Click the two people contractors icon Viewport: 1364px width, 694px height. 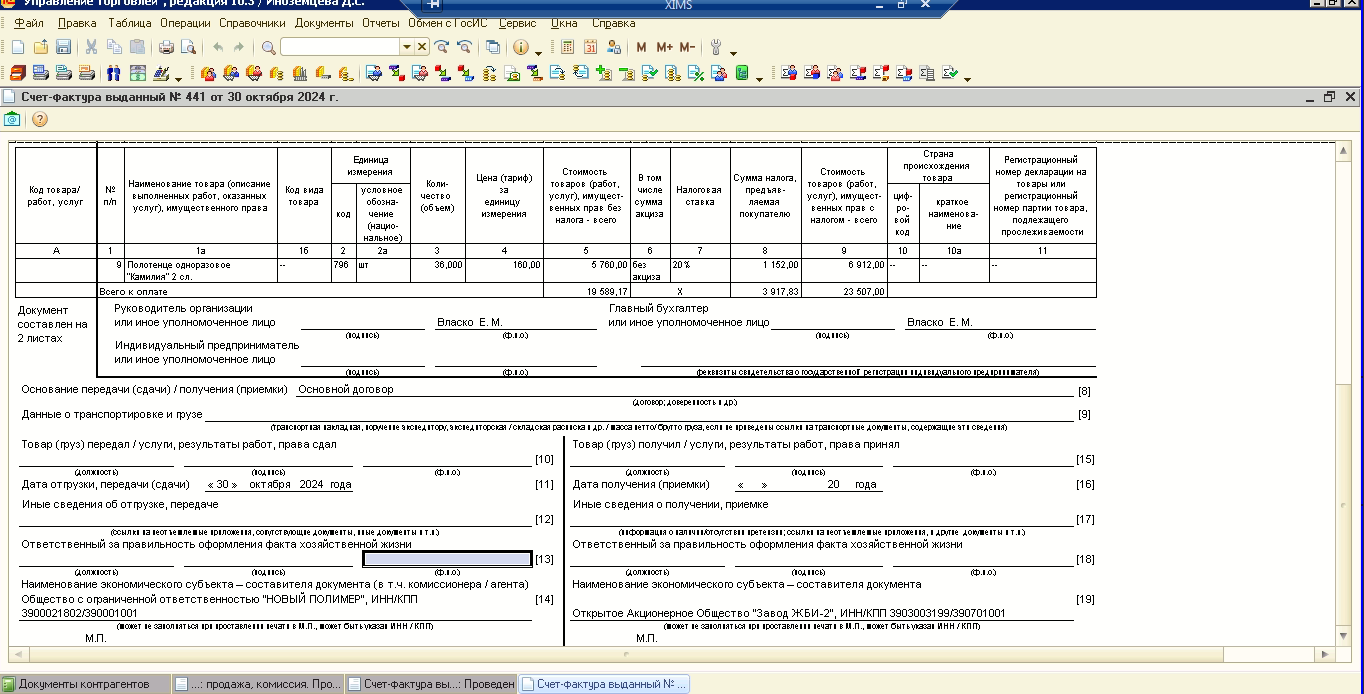coord(113,73)
